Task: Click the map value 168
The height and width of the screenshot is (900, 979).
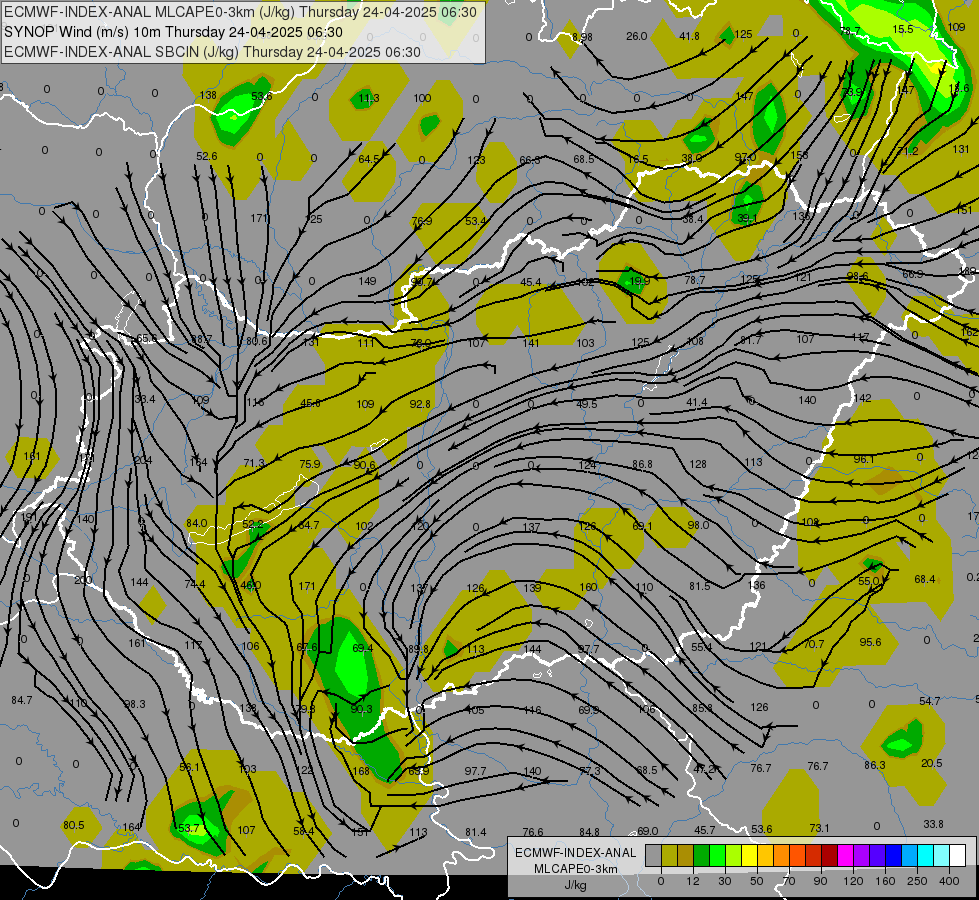Action: pyautogui.click(x=362, y=771)
